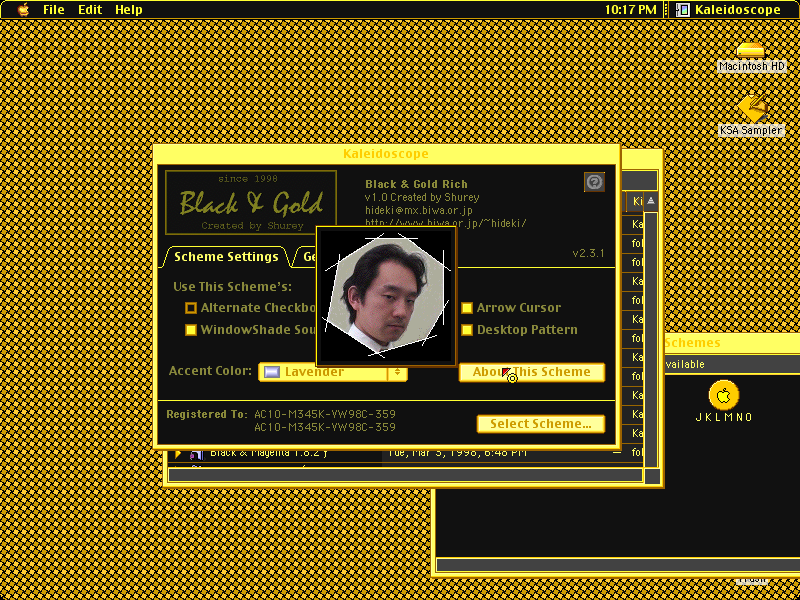Select the Black & Magenta folder icon
Image resolution: width=800 pixels, height=600 pixels.
click(x=196, y=454)
